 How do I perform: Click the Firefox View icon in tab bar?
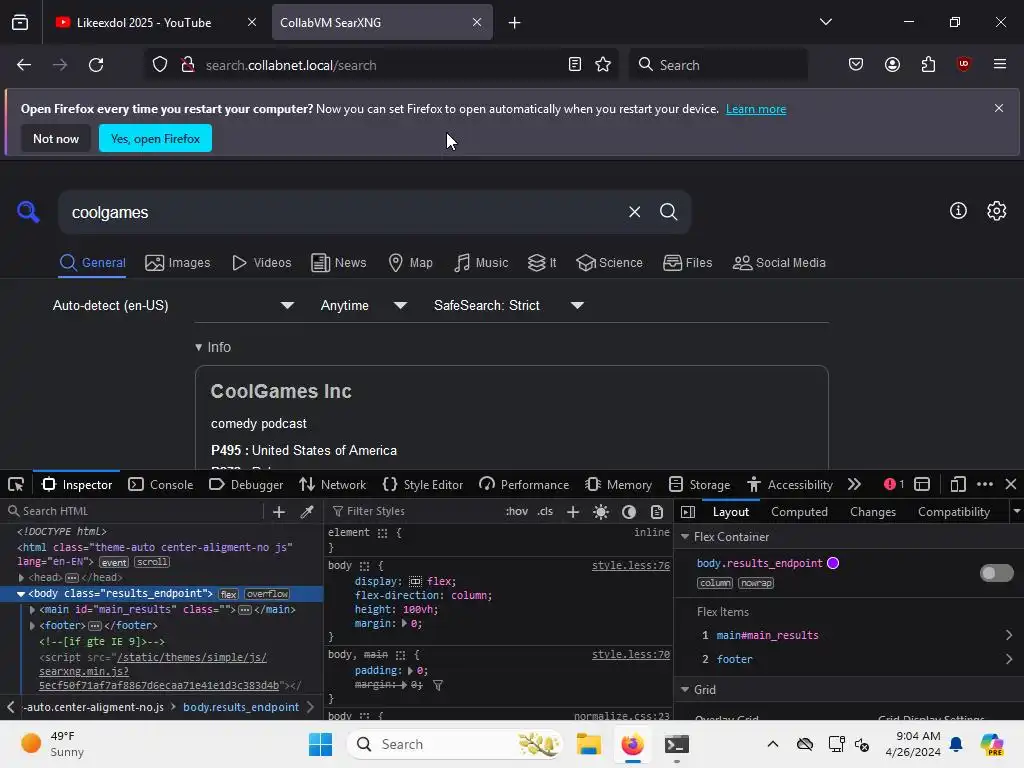coord(20,22)
